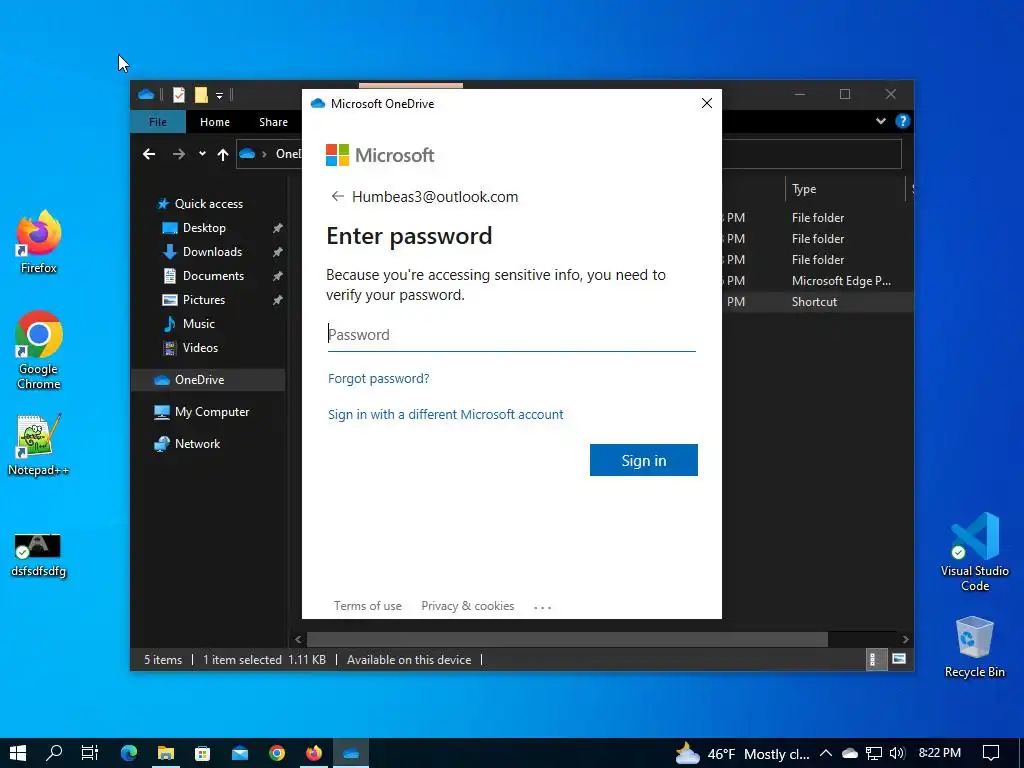Image resolution: width=1024 pixels, height=768 pixels.
Task: Click the horizontal scrollbar in File Explorer
Action: 567,639
